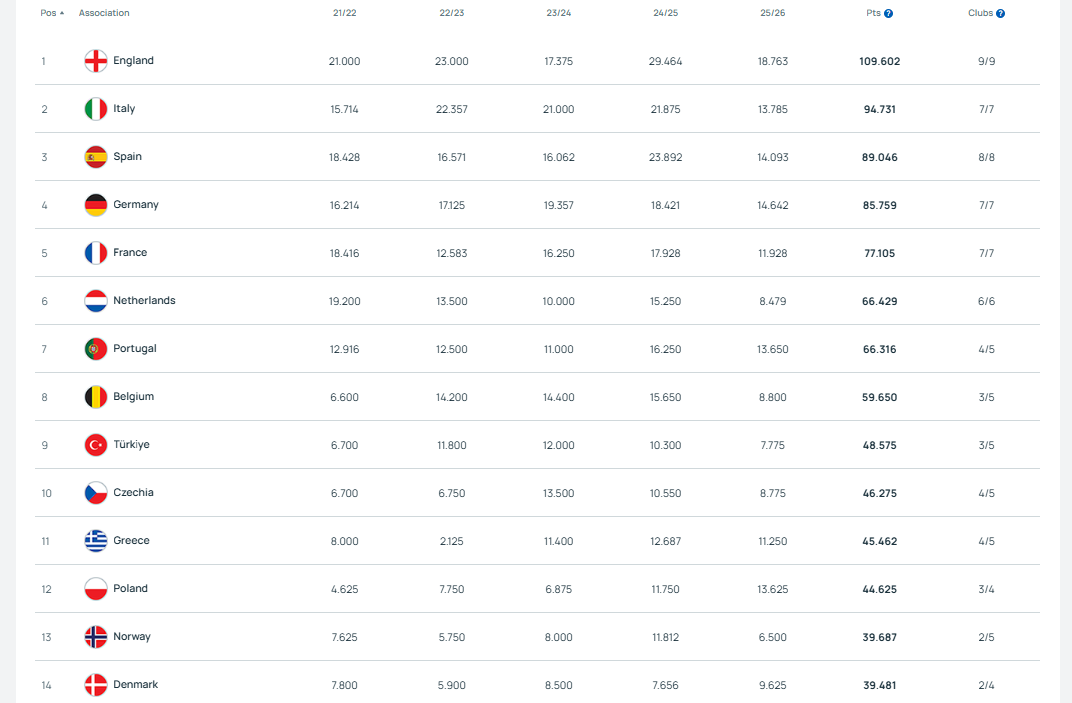This screenshot has height=703, width=1072.
Task: Open the Belgium association link
Action: click(133, 396)
